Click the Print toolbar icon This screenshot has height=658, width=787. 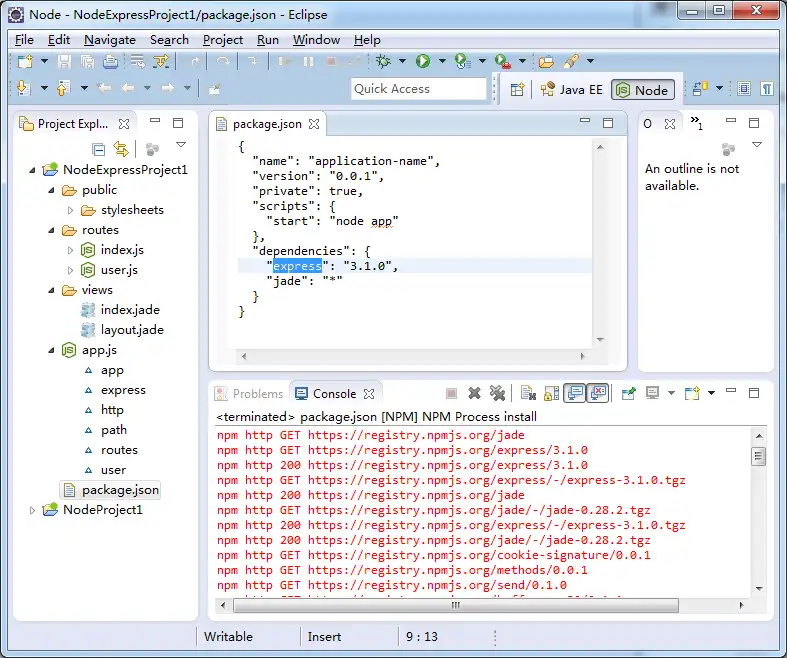110,61
